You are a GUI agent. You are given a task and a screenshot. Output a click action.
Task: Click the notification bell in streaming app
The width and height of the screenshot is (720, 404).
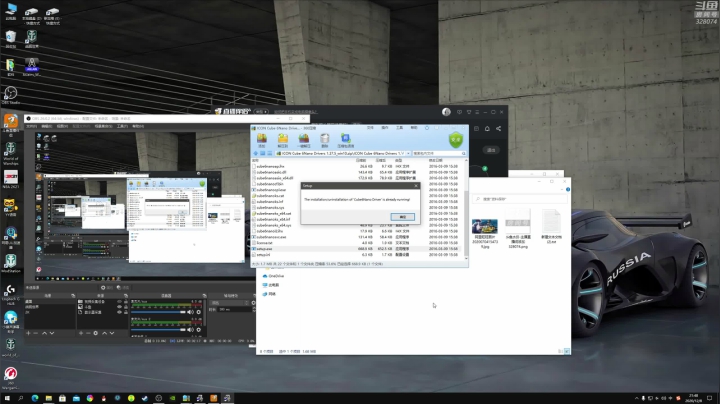click(487, 129)
